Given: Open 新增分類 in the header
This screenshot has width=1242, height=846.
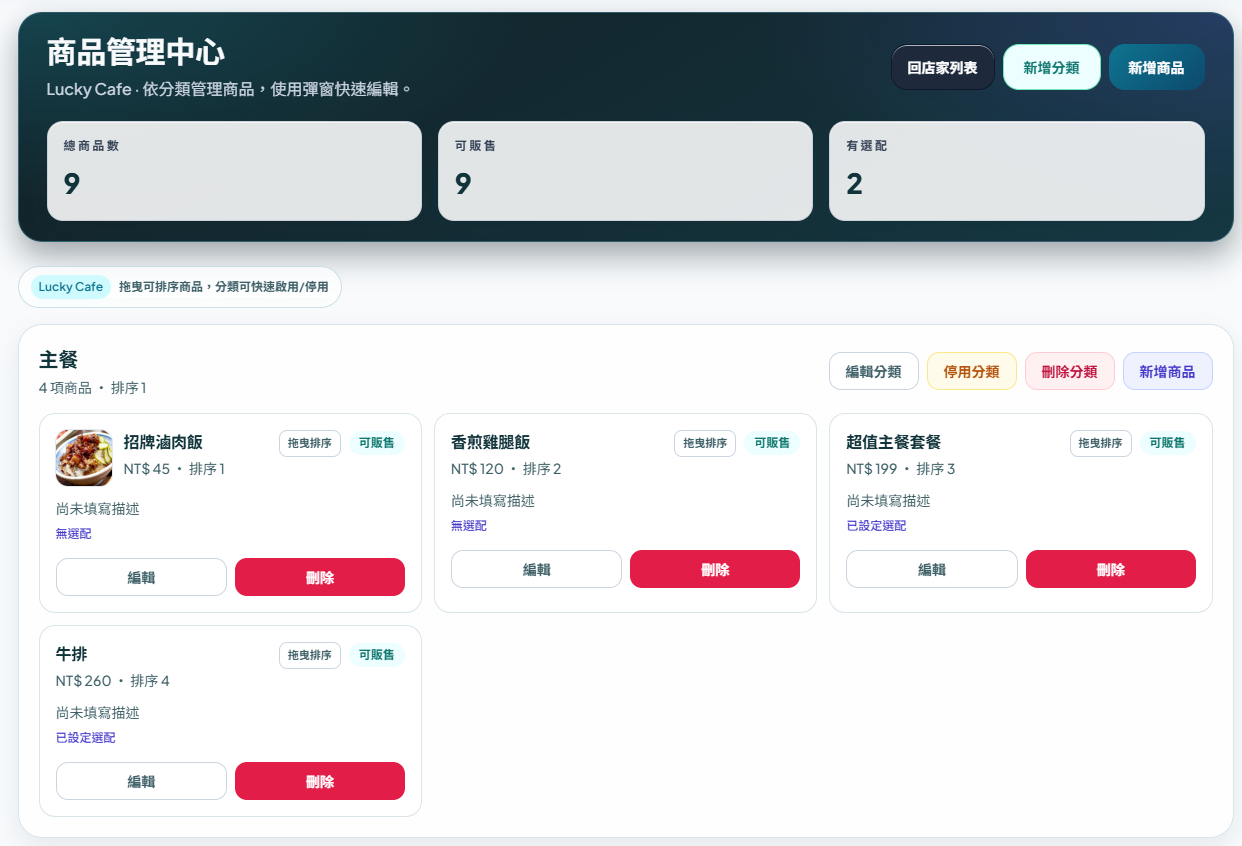Looking at the screenshot, I should [x=1051, y=68].
